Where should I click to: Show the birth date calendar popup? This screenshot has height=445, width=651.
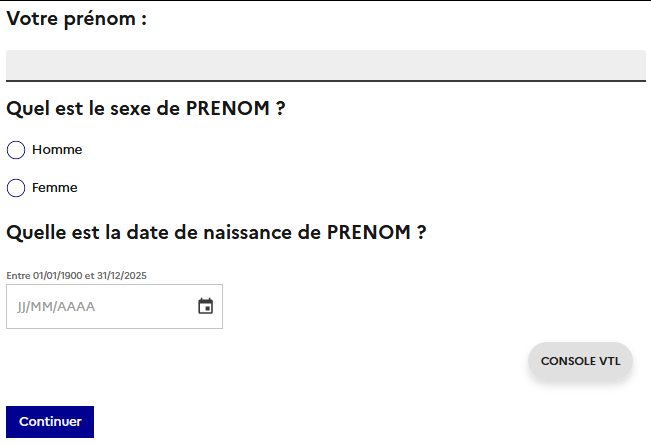[206, 306]
